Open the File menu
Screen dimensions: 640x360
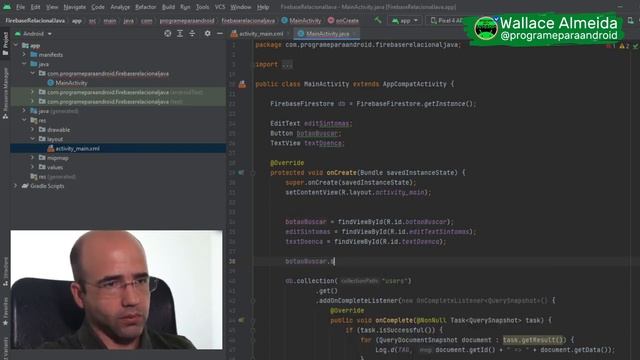[x=20, y=7]
